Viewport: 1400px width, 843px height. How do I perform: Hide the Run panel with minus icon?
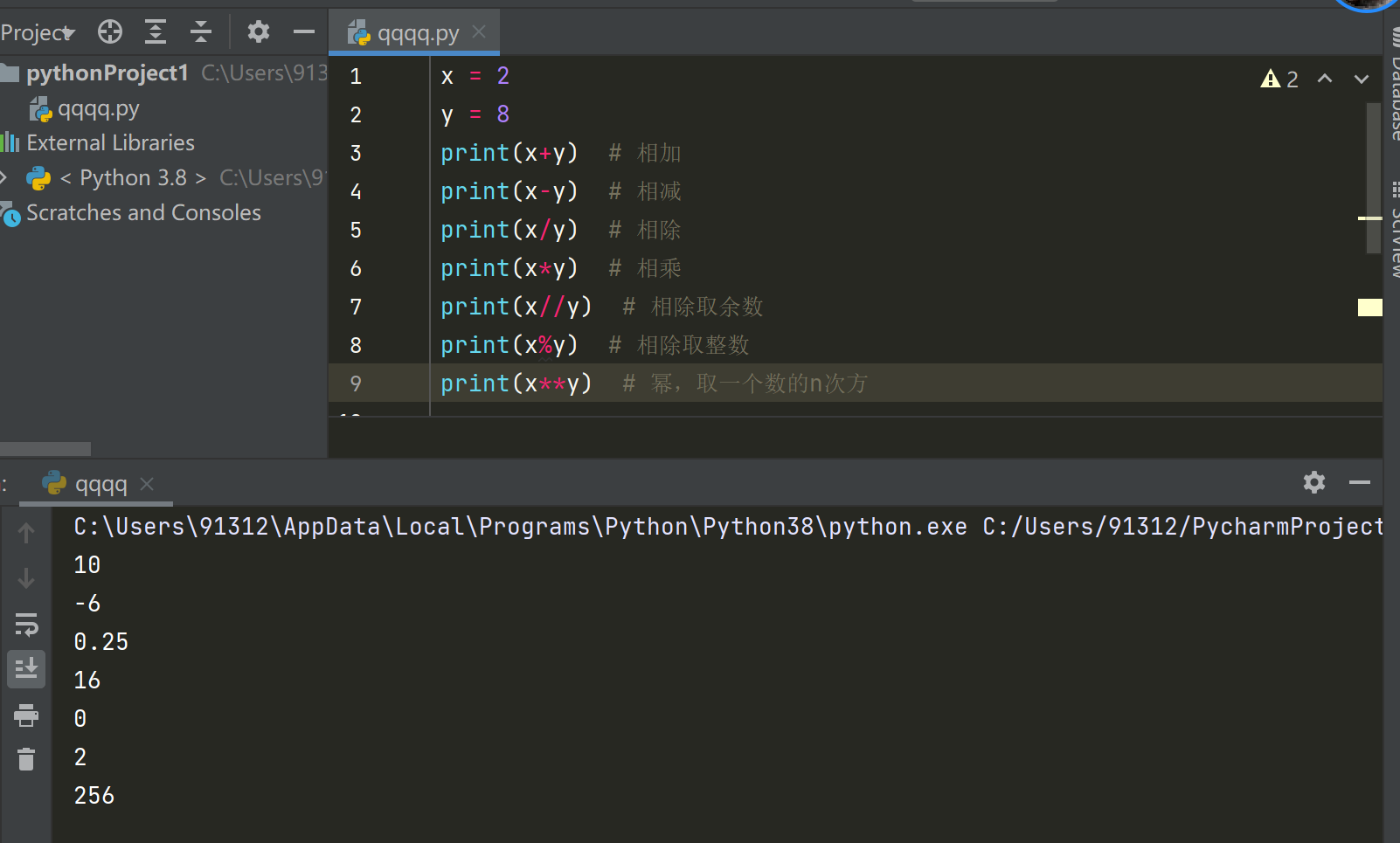pyautogui.click(x=1360, y=482)
